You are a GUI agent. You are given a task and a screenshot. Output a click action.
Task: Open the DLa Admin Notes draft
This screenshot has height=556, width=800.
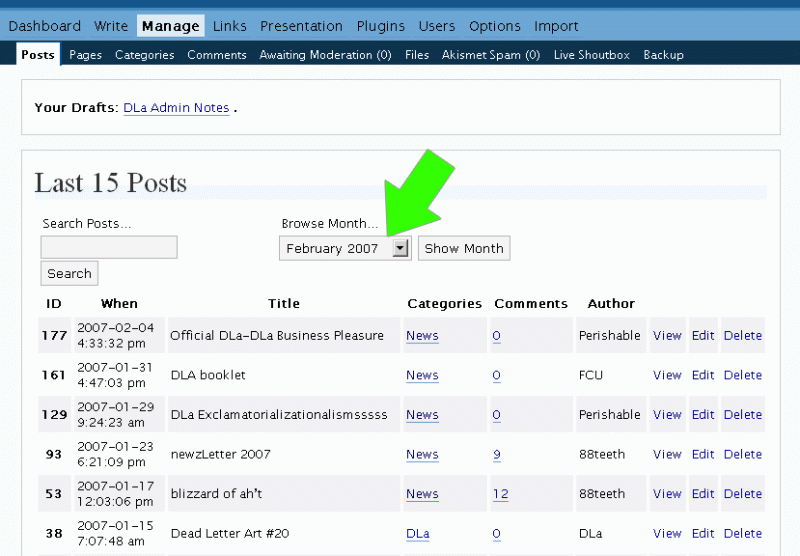click(x=177, y=108)
